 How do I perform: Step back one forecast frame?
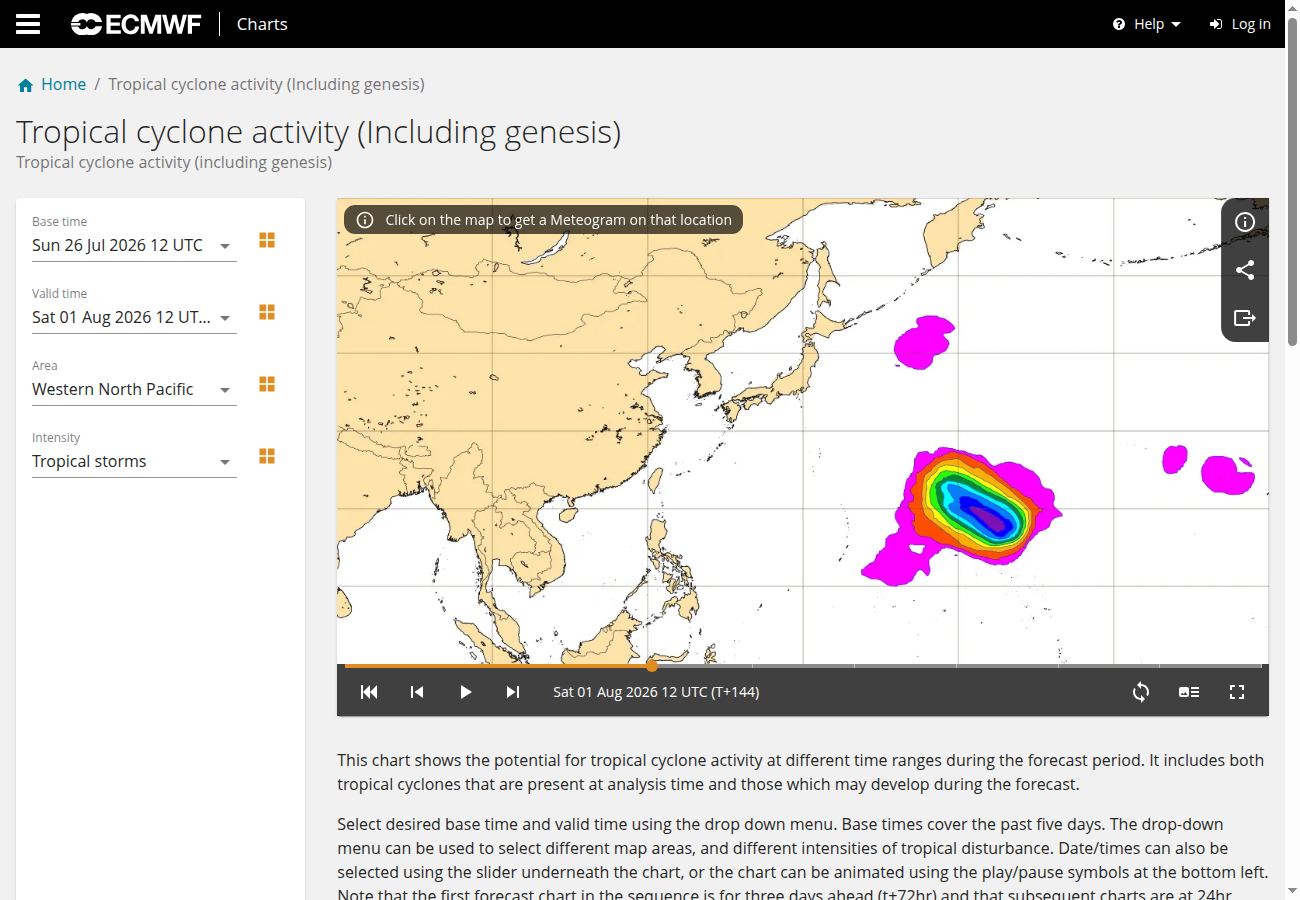point(417,692)
